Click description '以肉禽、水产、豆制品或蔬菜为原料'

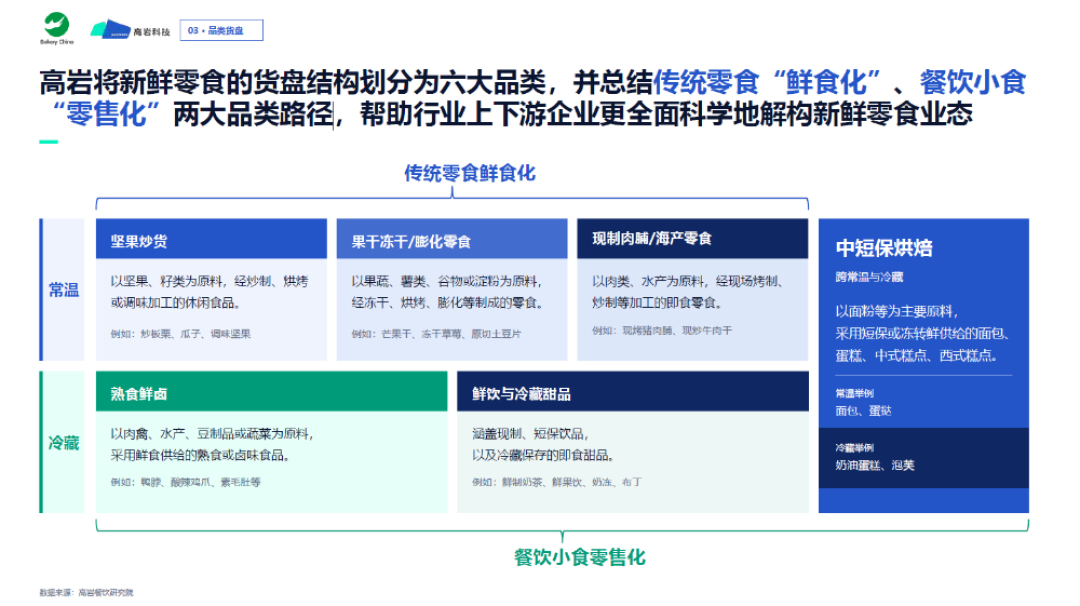[211, 434]
